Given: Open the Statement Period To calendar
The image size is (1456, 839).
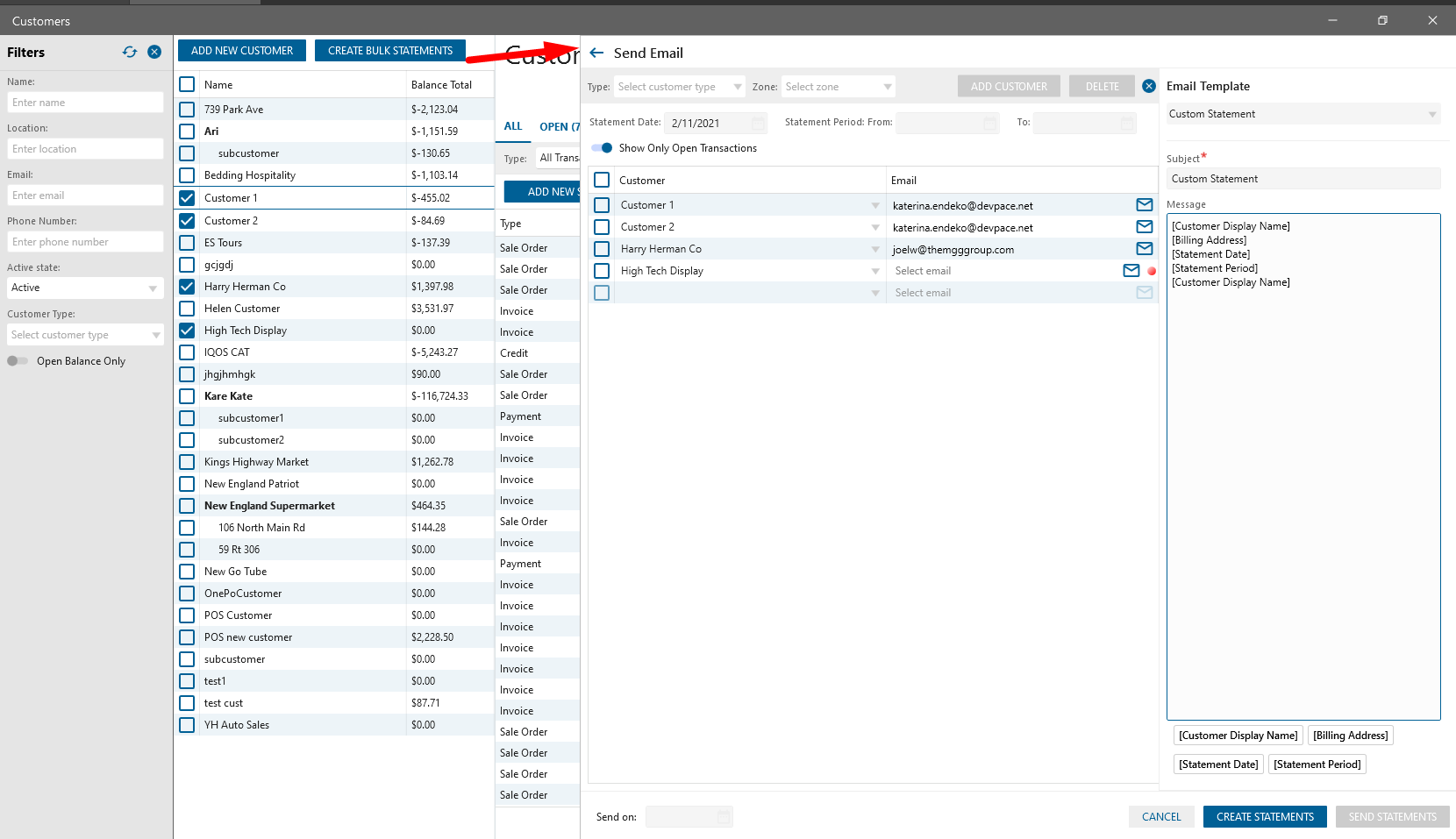Looking at the screenshot, I should (1127, 124).
